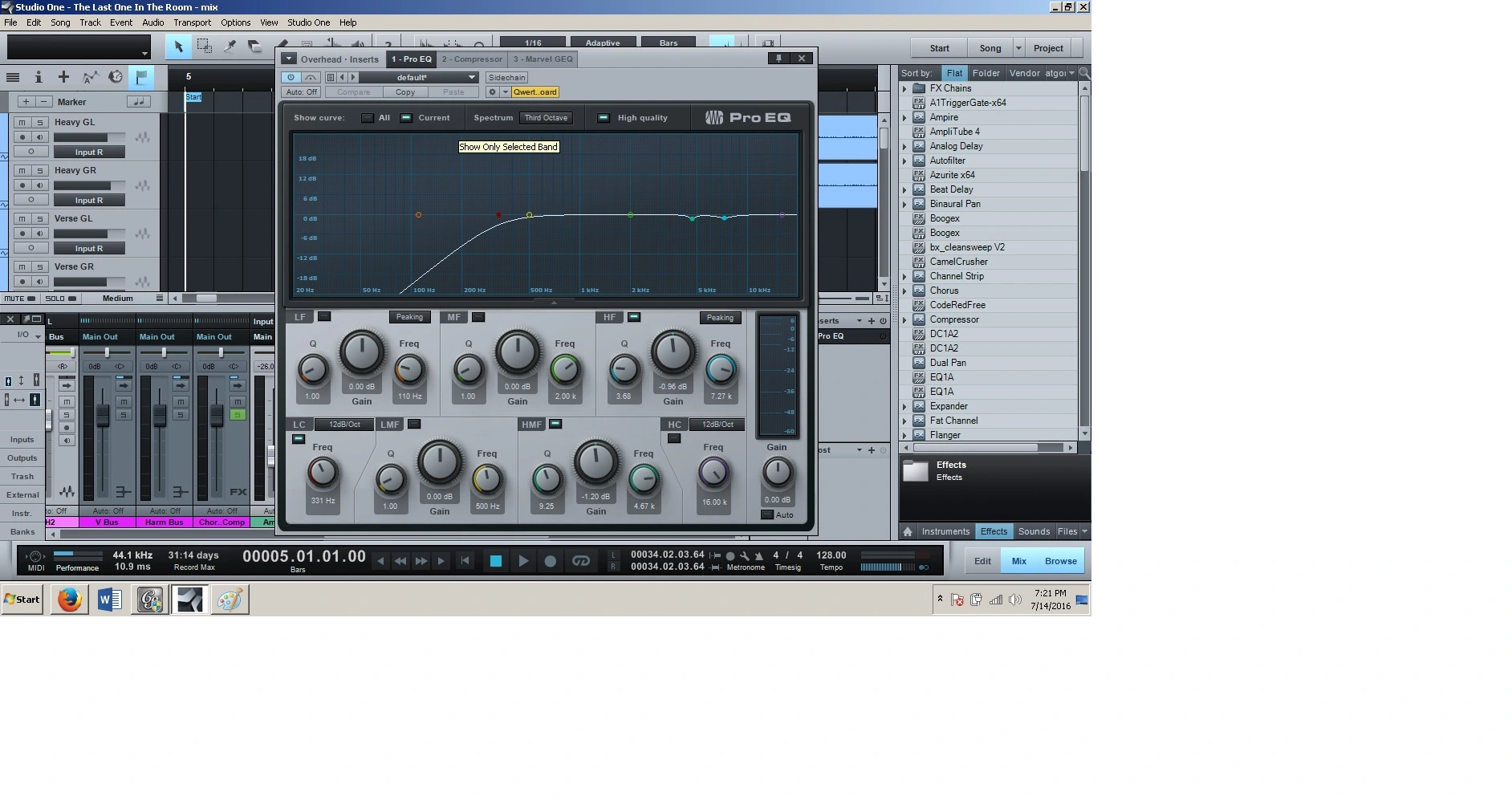Open HC 12dB/Oct slope dropdown

point(717,425)
